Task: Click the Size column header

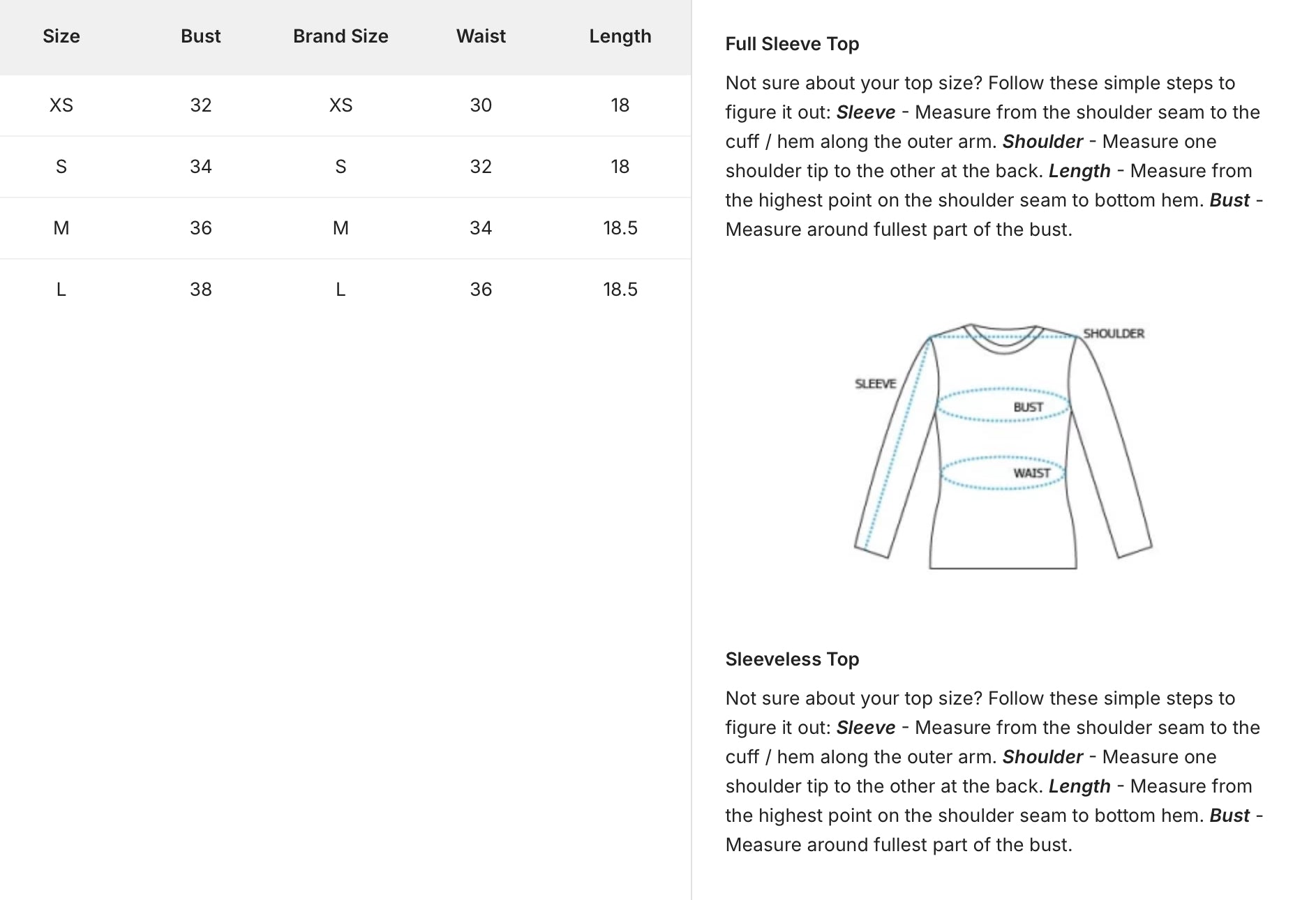Action: click(x=61, y=36)
